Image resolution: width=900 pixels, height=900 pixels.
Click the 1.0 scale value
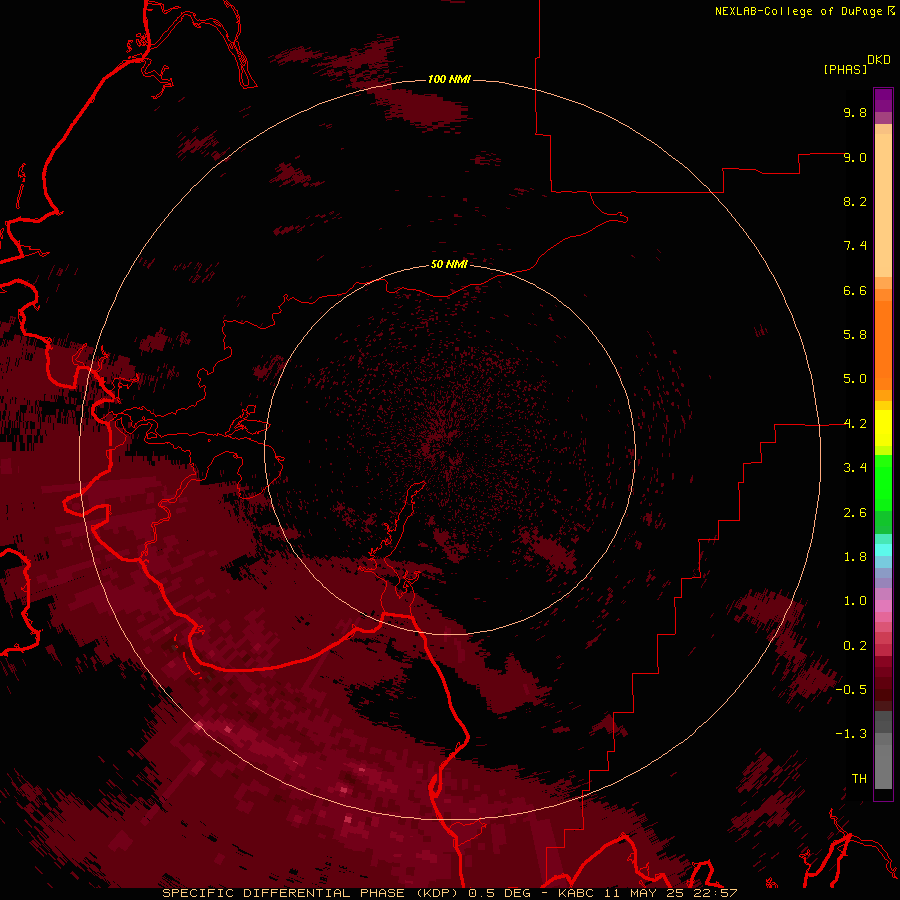(855, 601)
